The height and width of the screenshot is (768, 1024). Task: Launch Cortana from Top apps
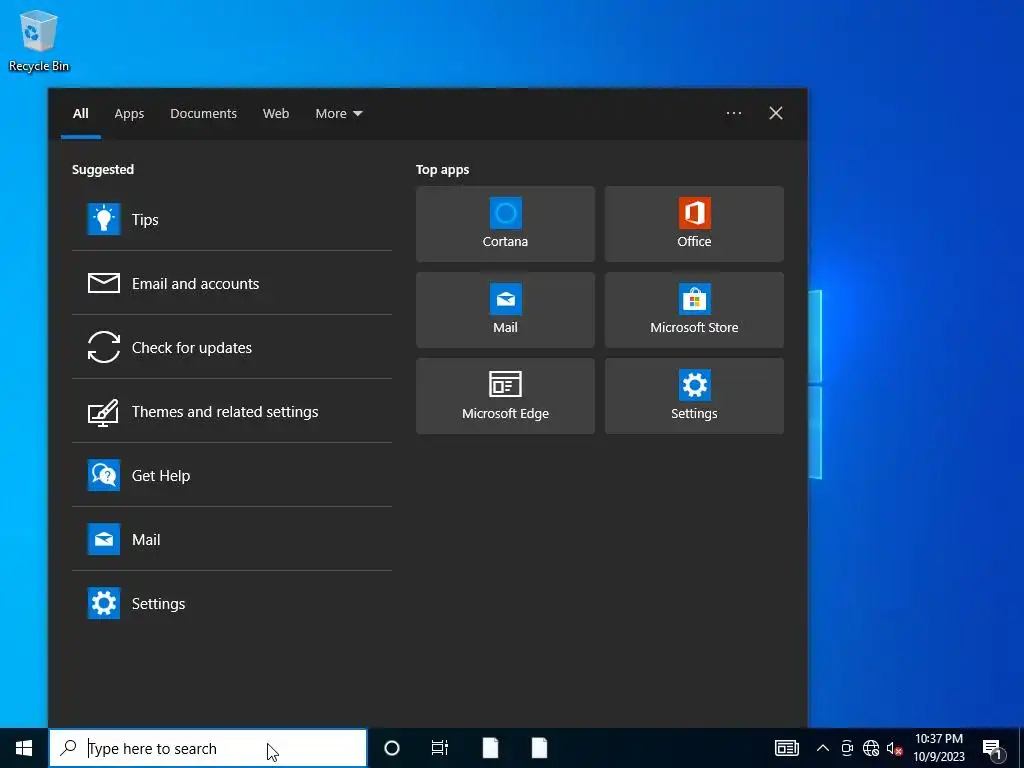pos(505,224)
